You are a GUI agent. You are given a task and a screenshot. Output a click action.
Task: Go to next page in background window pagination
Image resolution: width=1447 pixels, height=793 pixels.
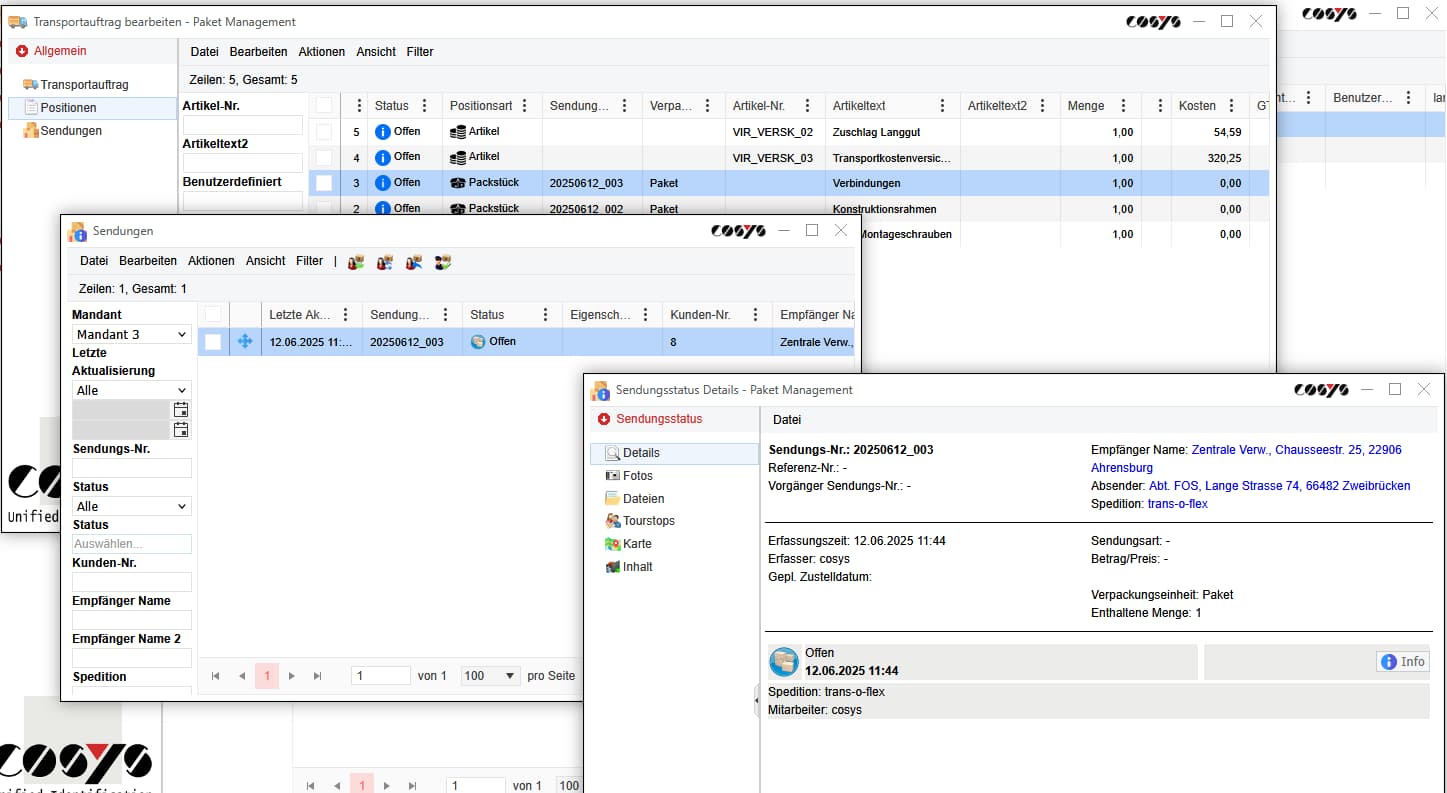coord(386,786)
